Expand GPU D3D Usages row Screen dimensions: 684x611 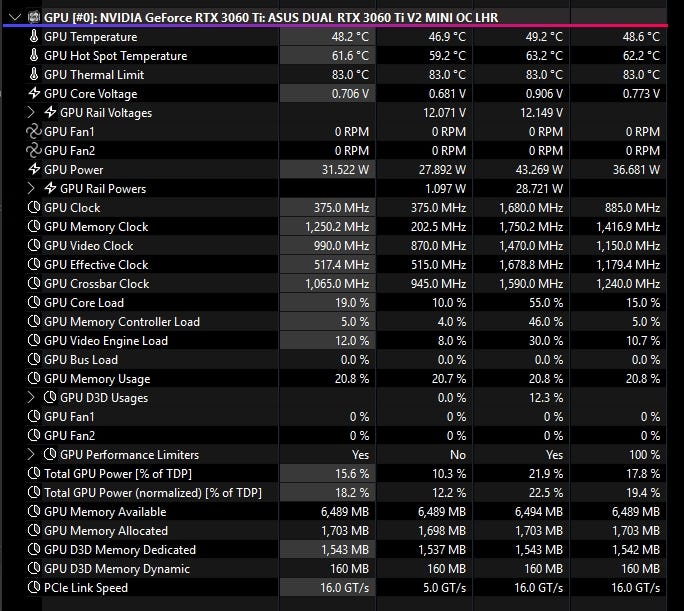pyautogui.click(x=31, y=397)
